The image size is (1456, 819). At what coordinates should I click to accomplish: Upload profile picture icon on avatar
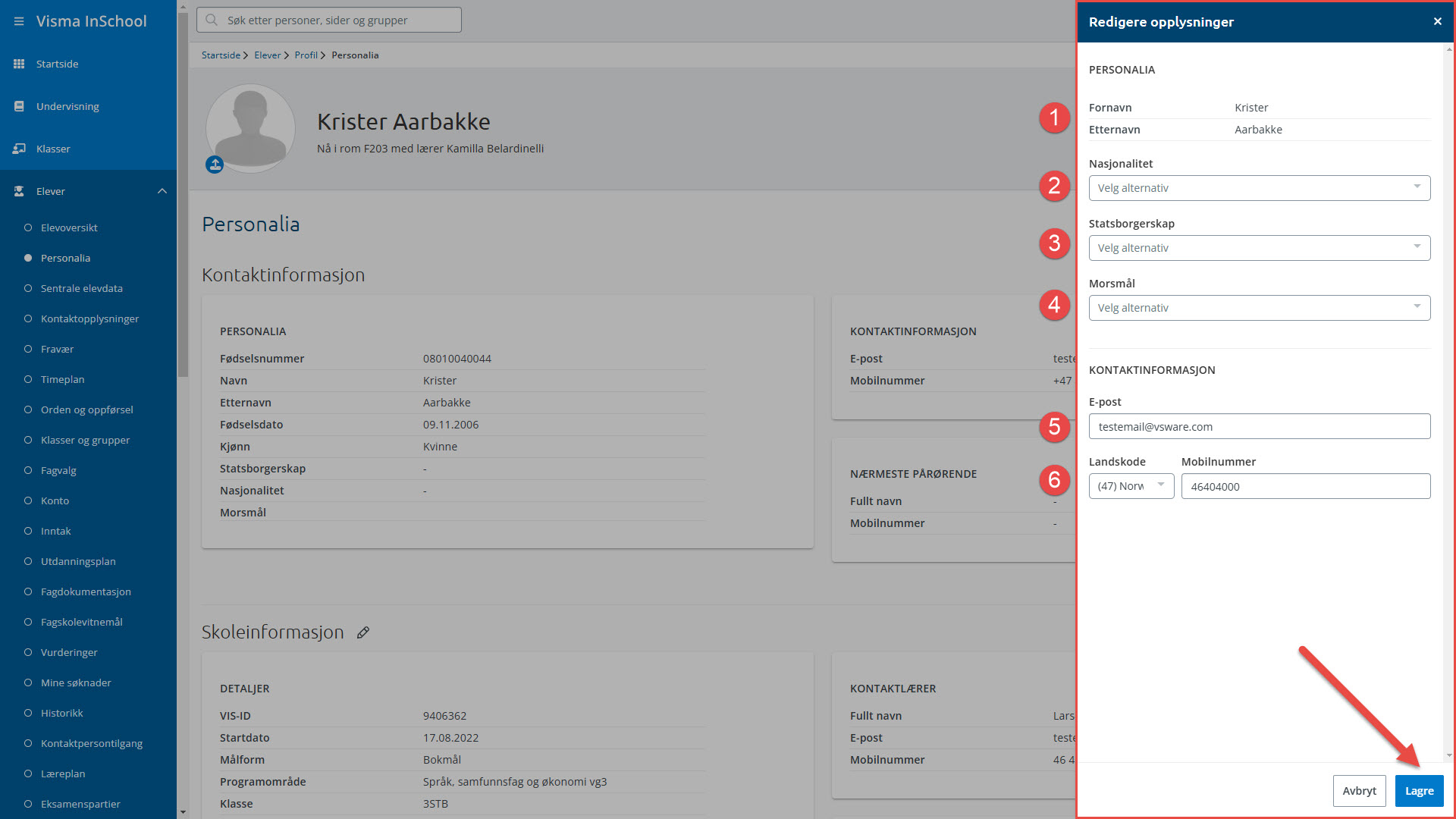coord(215,164)
